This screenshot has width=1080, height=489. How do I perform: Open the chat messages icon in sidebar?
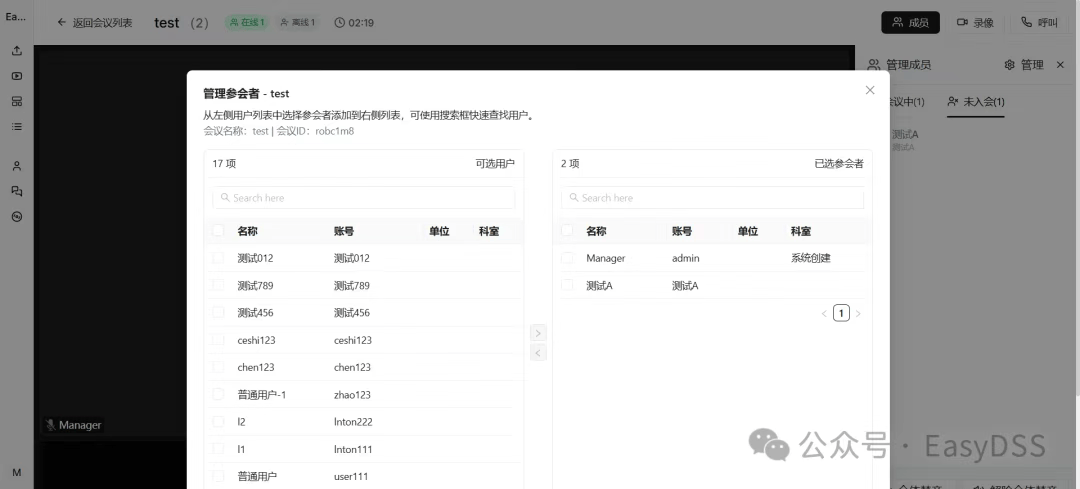[x=17, y=191]
